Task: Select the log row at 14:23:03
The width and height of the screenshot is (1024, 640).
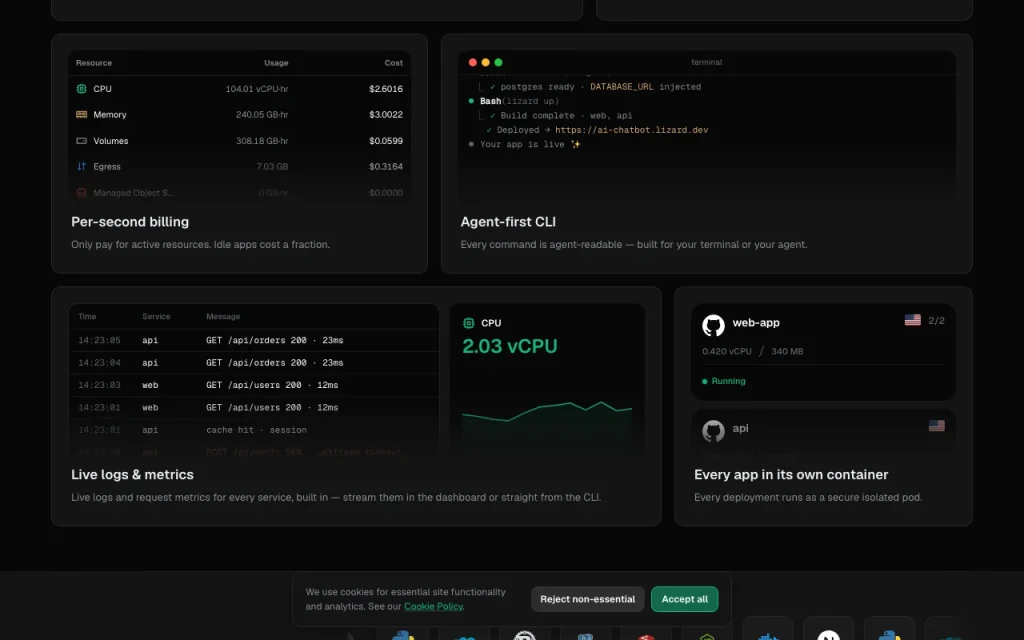Action: coord(254,385)
